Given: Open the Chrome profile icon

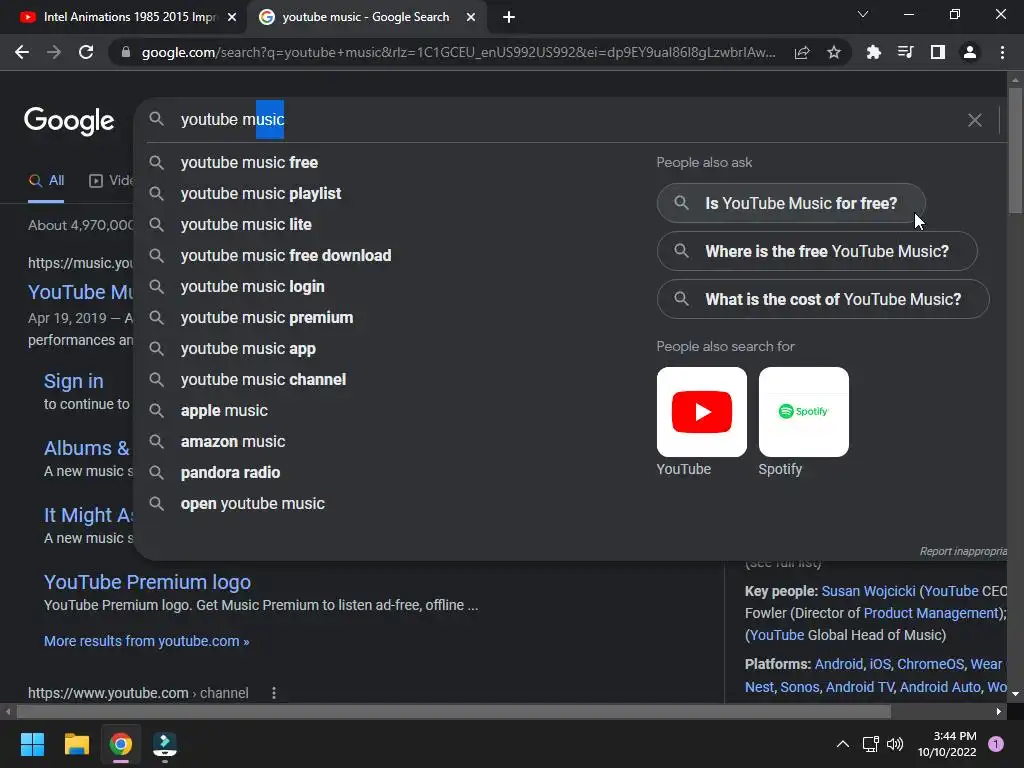Looking at the screenshot, I should click(970, 52).
